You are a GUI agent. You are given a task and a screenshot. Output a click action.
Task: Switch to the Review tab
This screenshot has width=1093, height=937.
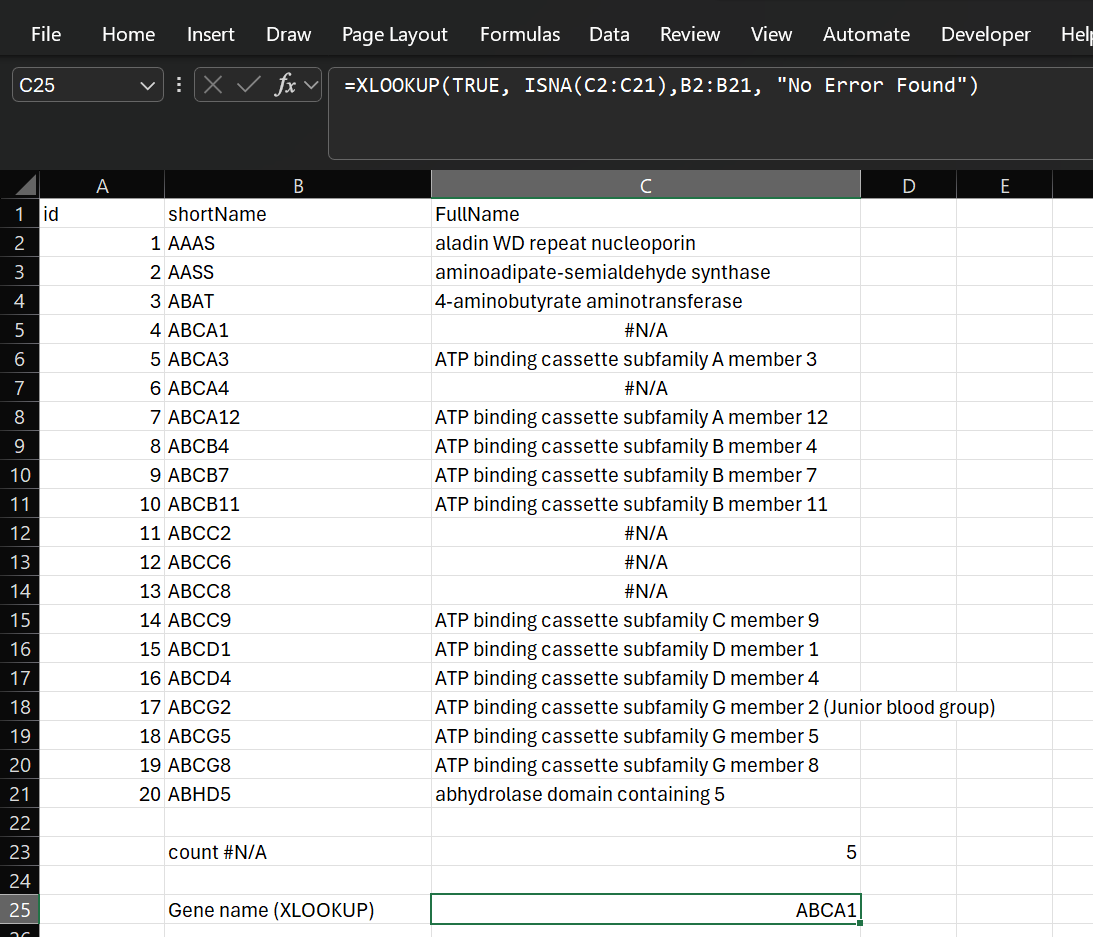690,33
